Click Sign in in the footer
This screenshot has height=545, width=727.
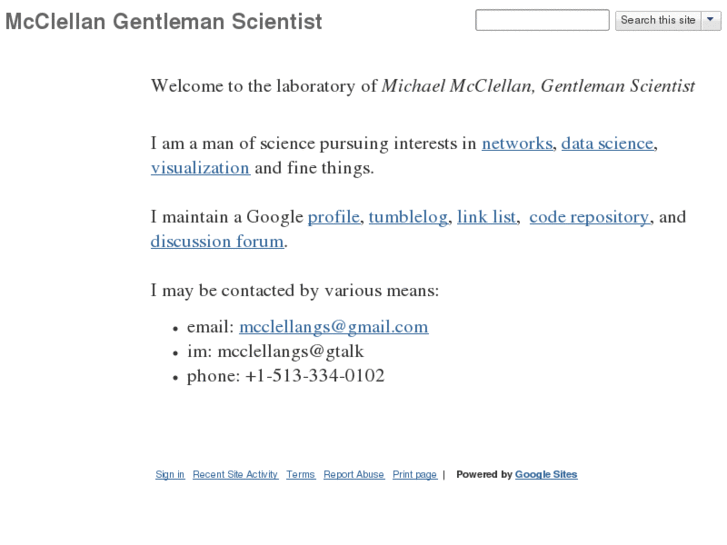point(170,475)
